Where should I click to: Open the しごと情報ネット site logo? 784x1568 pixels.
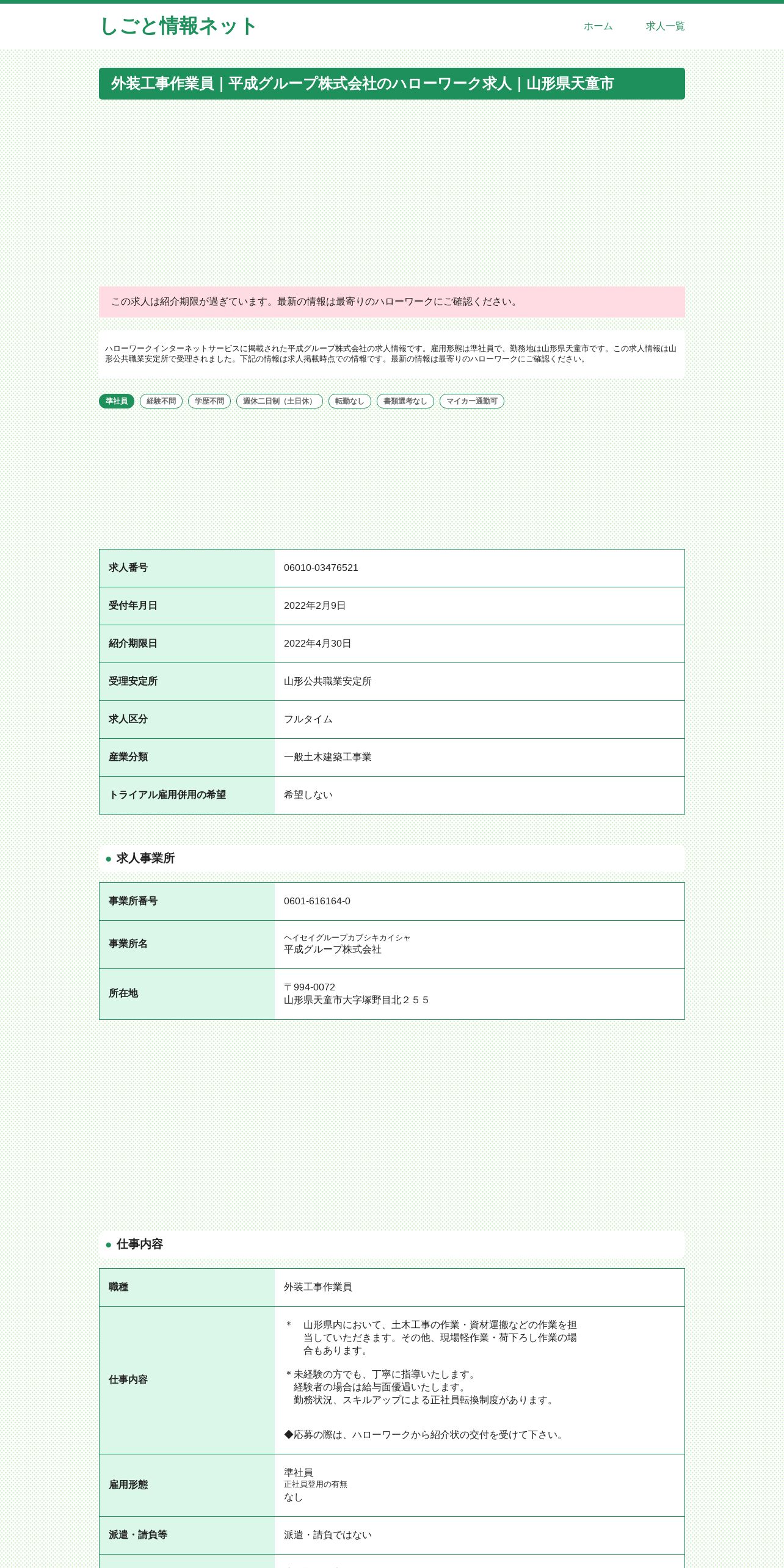pos(178,26)
